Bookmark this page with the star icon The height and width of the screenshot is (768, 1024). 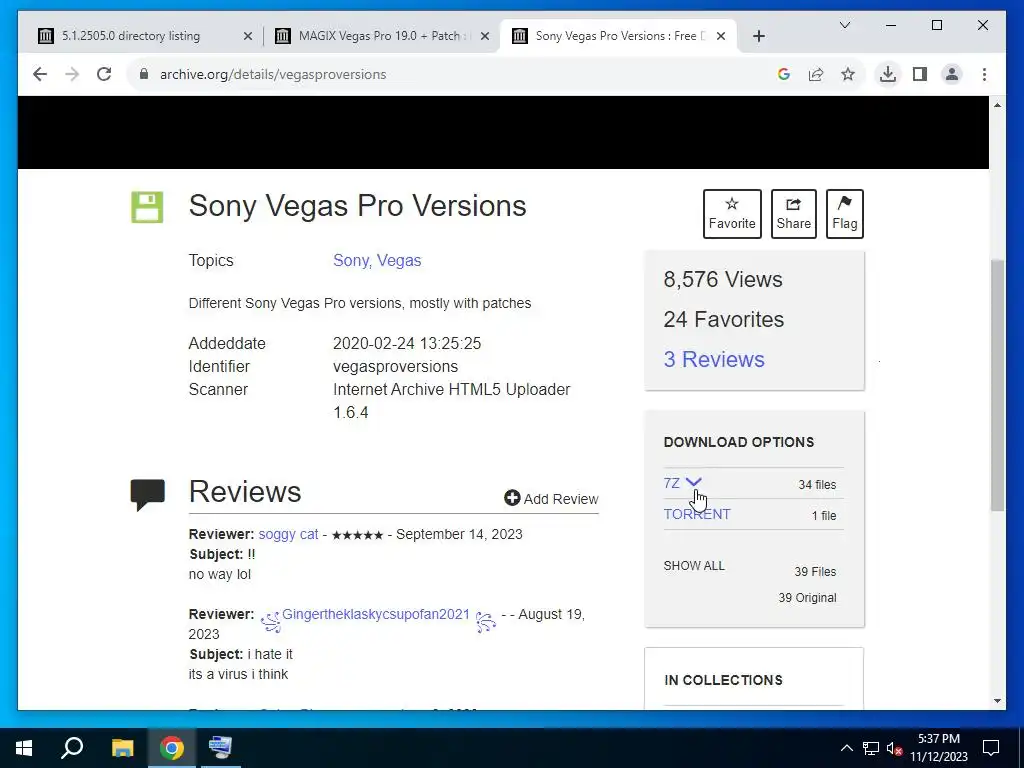(x=848, y=74)
